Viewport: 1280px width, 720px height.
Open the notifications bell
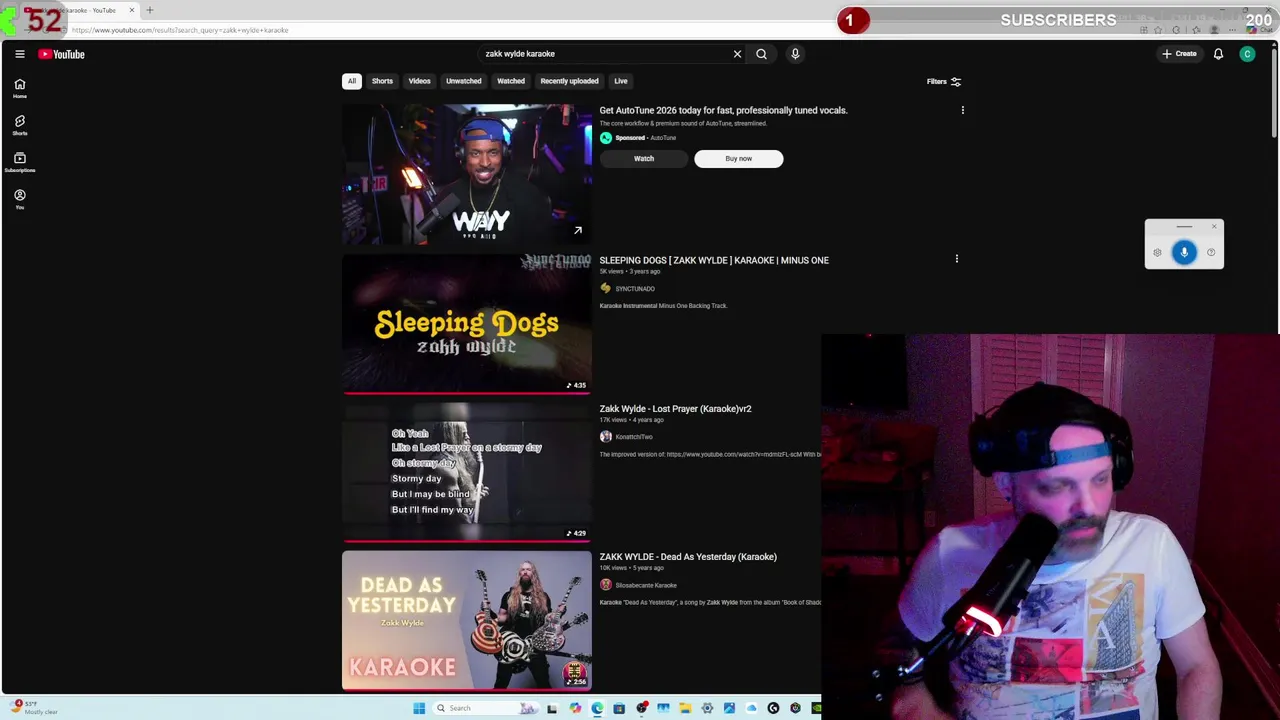(x=1218, y=54)
